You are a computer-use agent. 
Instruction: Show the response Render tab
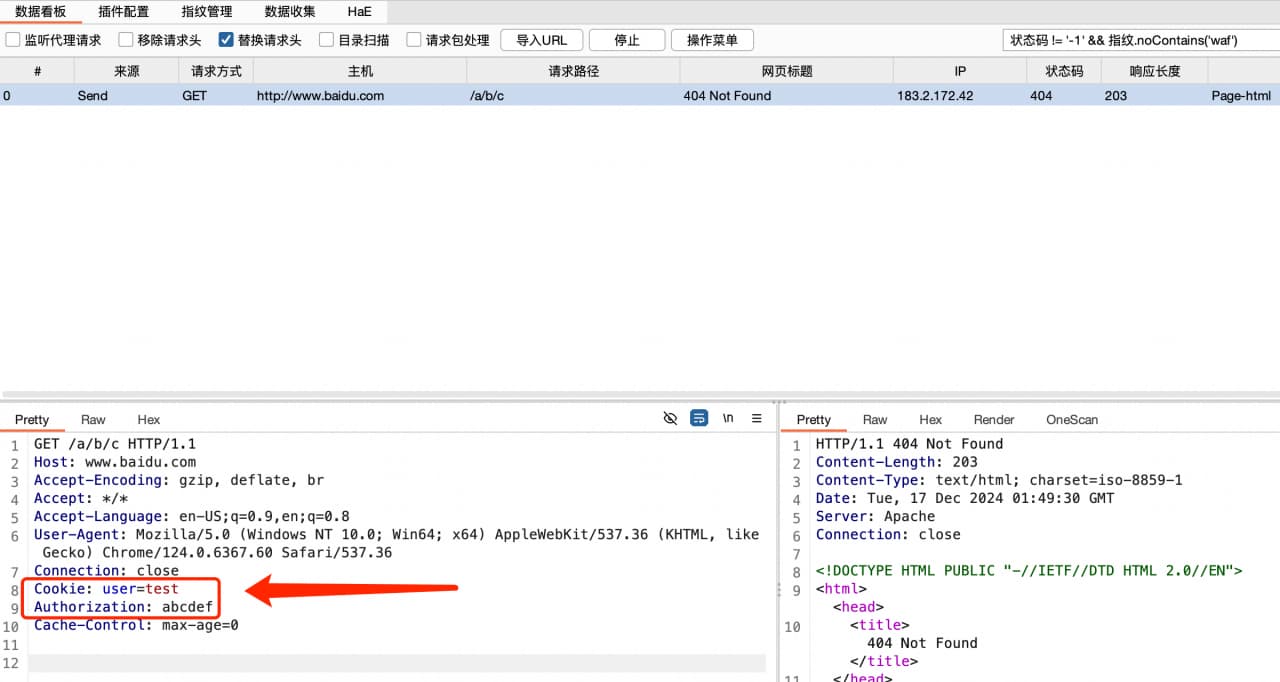coord(993,419)
